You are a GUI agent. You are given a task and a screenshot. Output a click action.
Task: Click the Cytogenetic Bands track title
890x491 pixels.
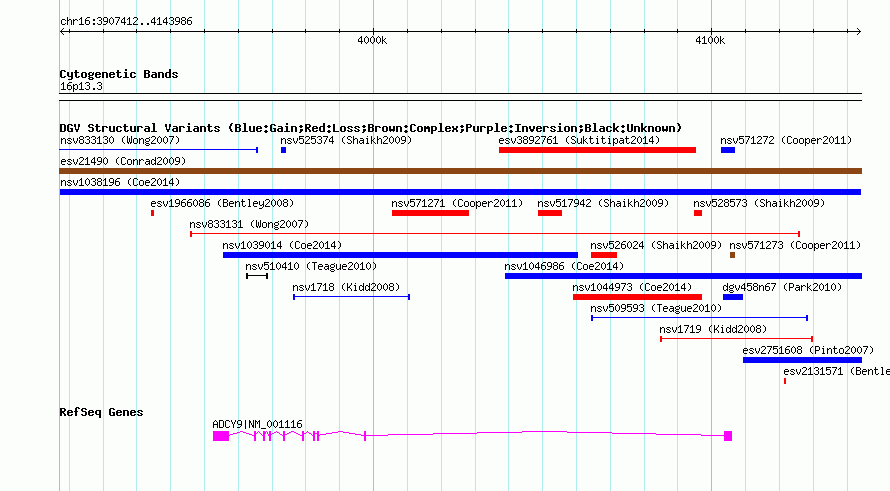[119, 74]
